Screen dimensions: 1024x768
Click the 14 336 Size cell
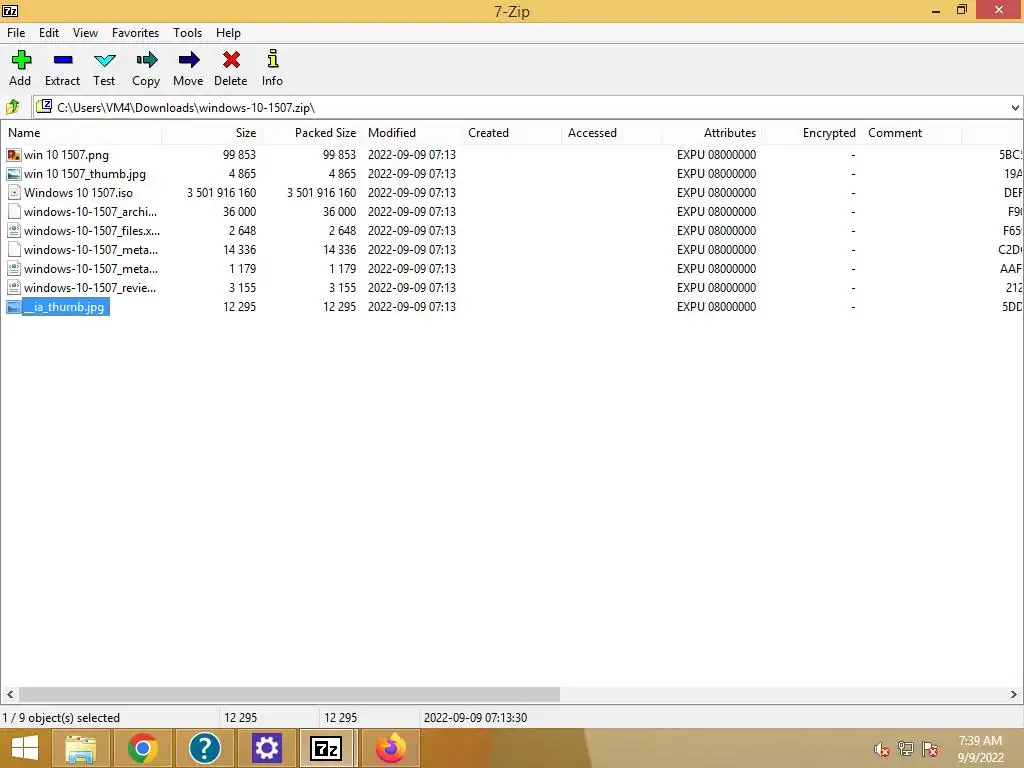coord(239,249)
